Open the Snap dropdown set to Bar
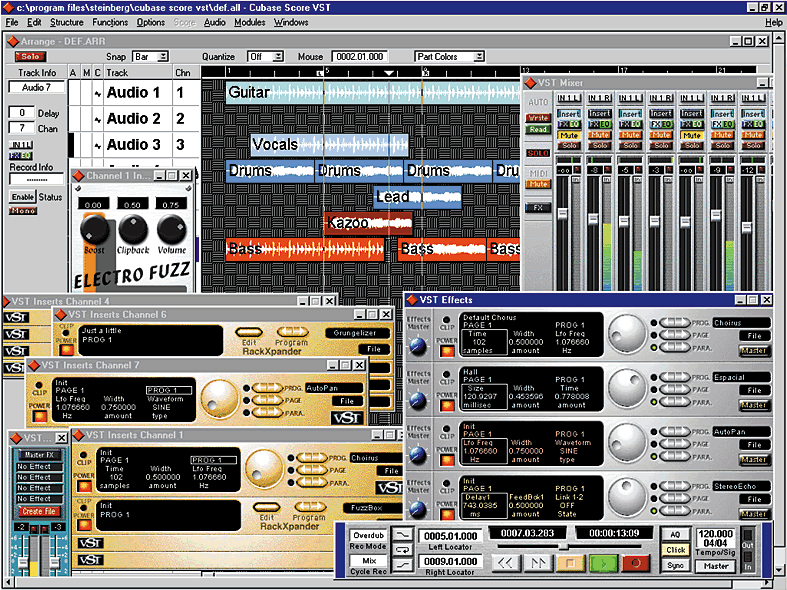Viewport: 787px width, 590px height. pos(150,57)
